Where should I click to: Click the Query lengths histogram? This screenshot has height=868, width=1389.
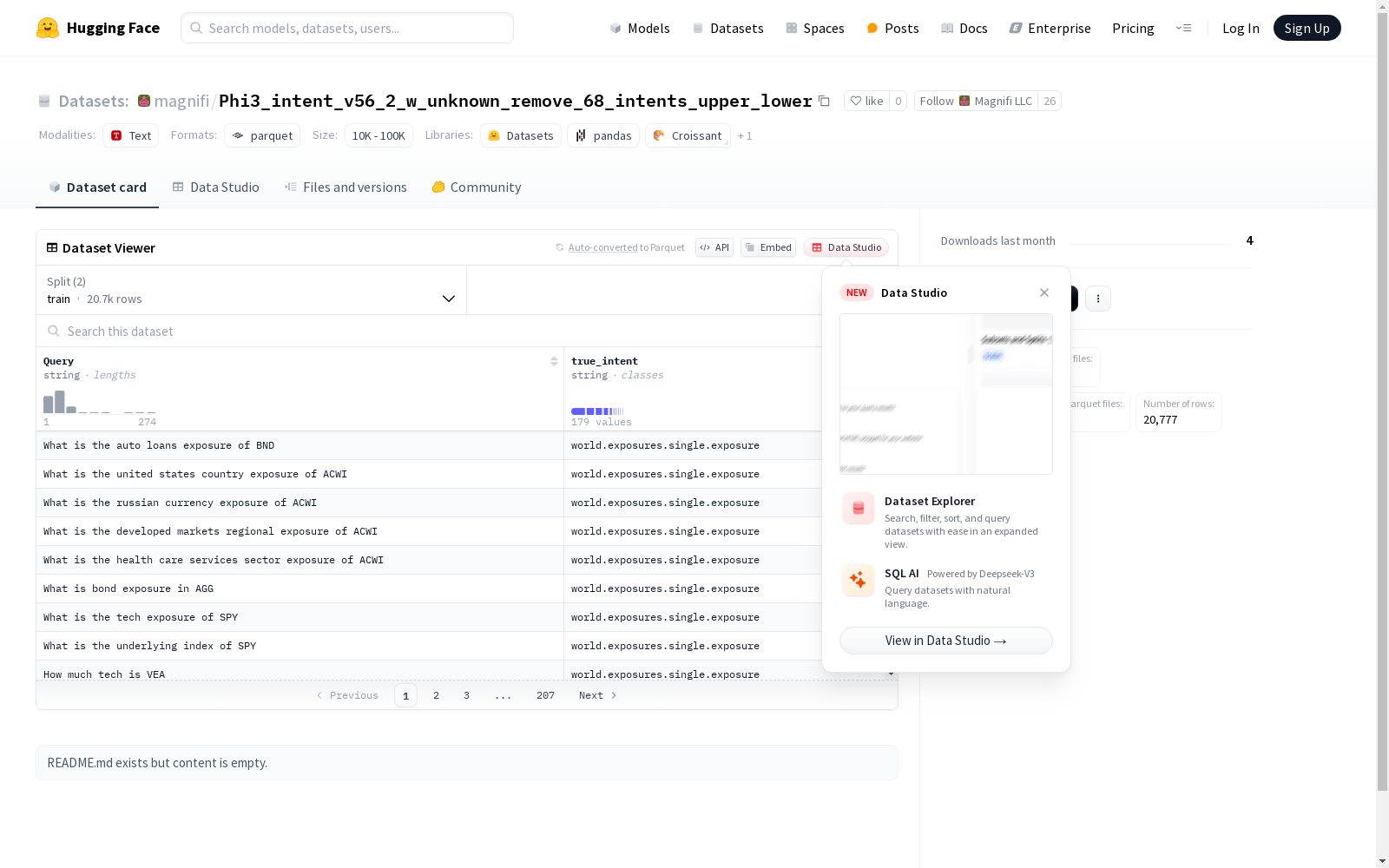(x=100, y=402)
